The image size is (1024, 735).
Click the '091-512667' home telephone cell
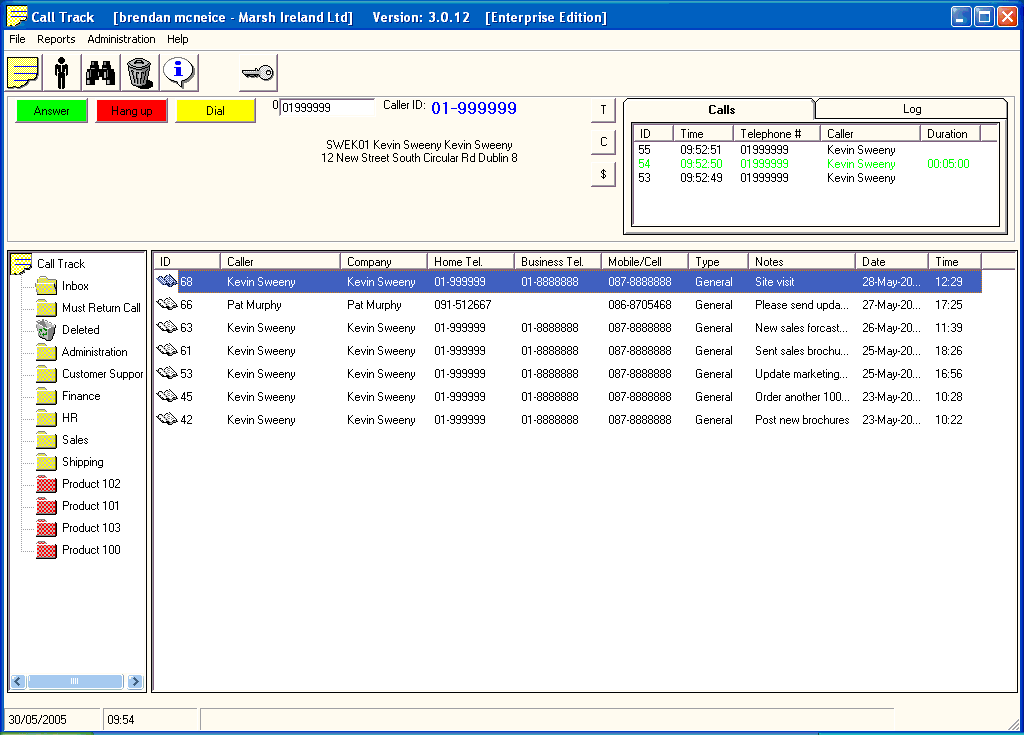pyautogui.click(x=462, y=304)
